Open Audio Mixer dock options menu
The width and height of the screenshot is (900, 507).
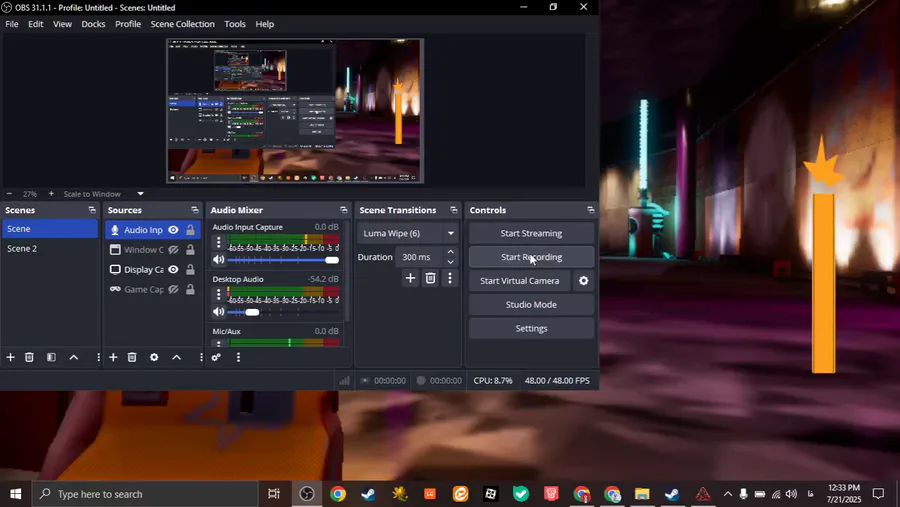[x=238, y=357]
